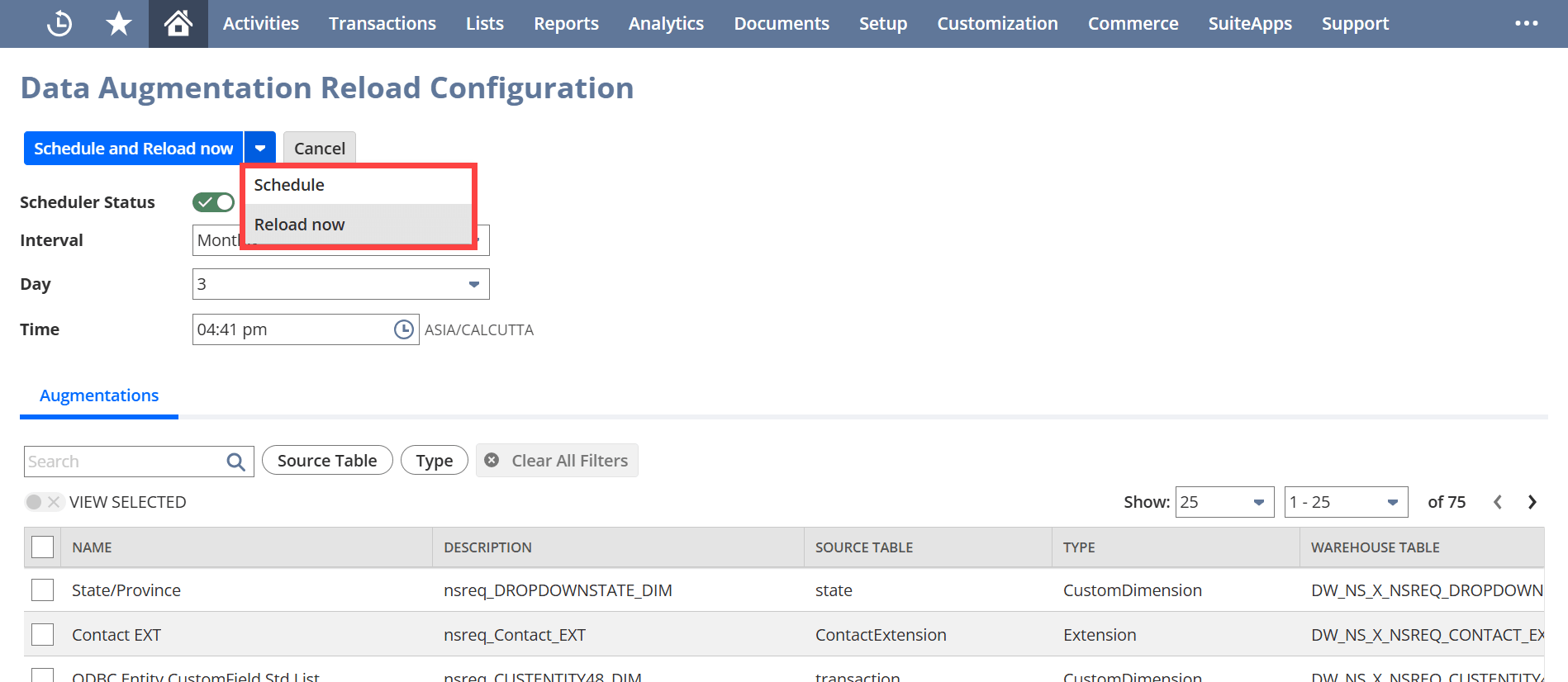Go to the next page arrow
Viewport: 1568px width, 682px height.
(1532, 502)
